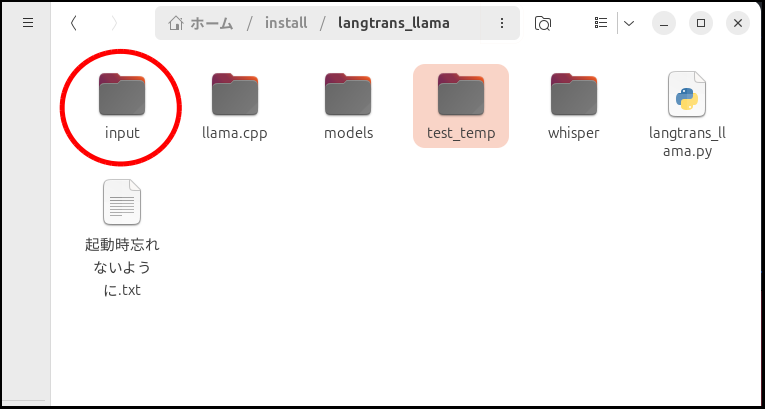Open the path bar three-dot menu
Image resolution: width=765 pixels, height=409 pixels.
tap(497, 22)
